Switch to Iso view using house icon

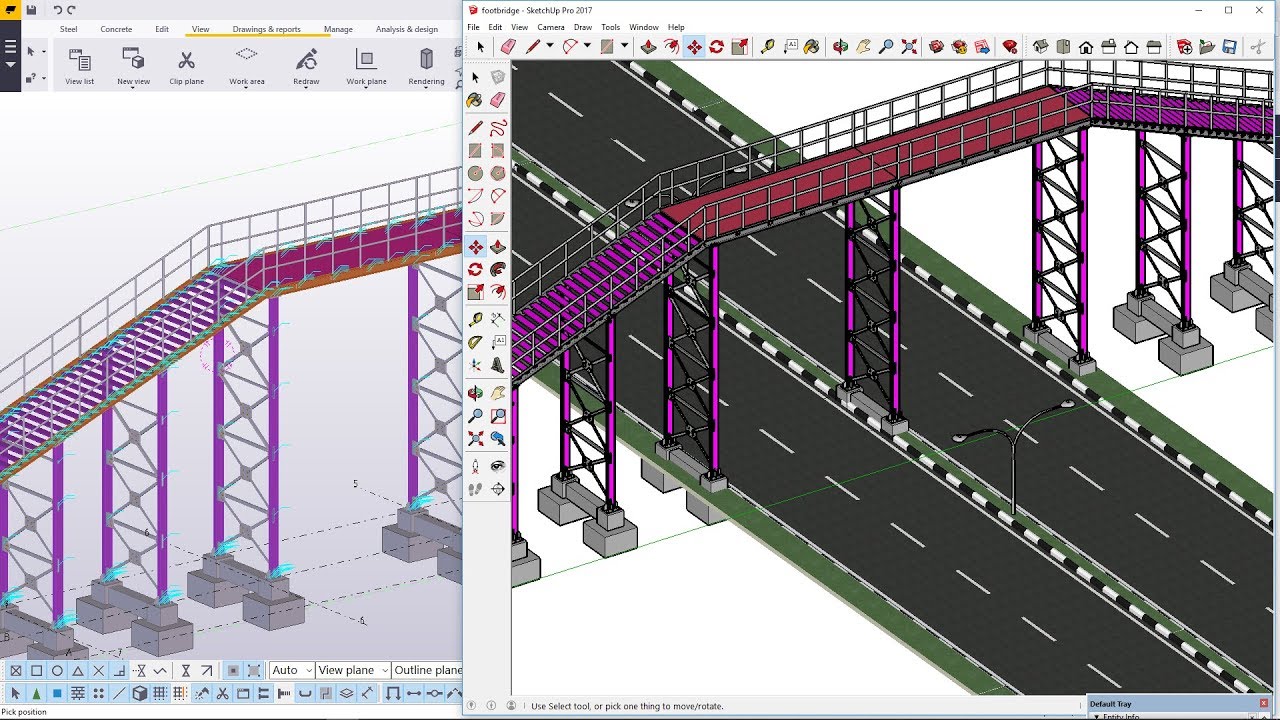point(1041,47)
